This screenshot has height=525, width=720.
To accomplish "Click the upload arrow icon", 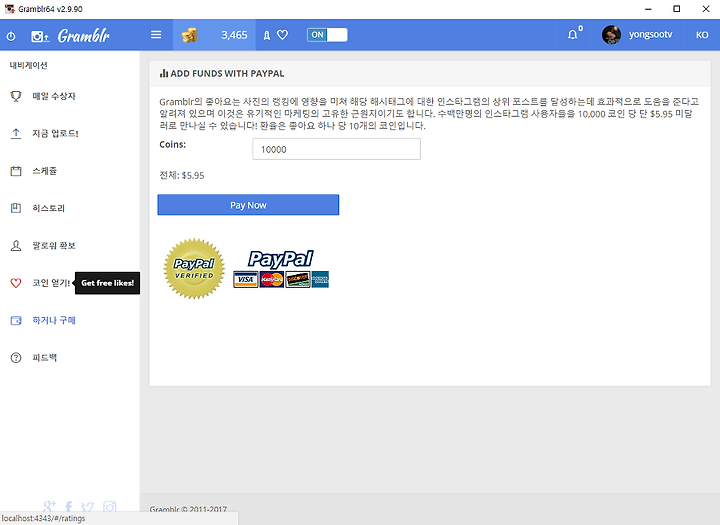I will 16,134.
